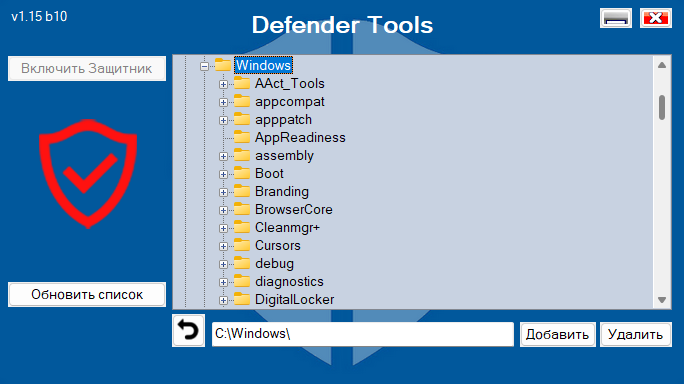Click the red shield Defender status icon

coord(88,173)
